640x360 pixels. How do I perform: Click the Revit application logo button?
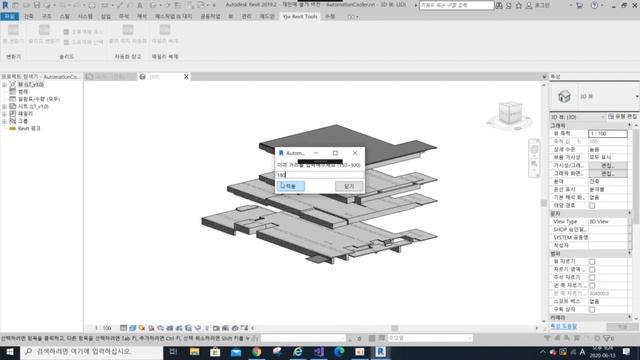pos(5,5)
